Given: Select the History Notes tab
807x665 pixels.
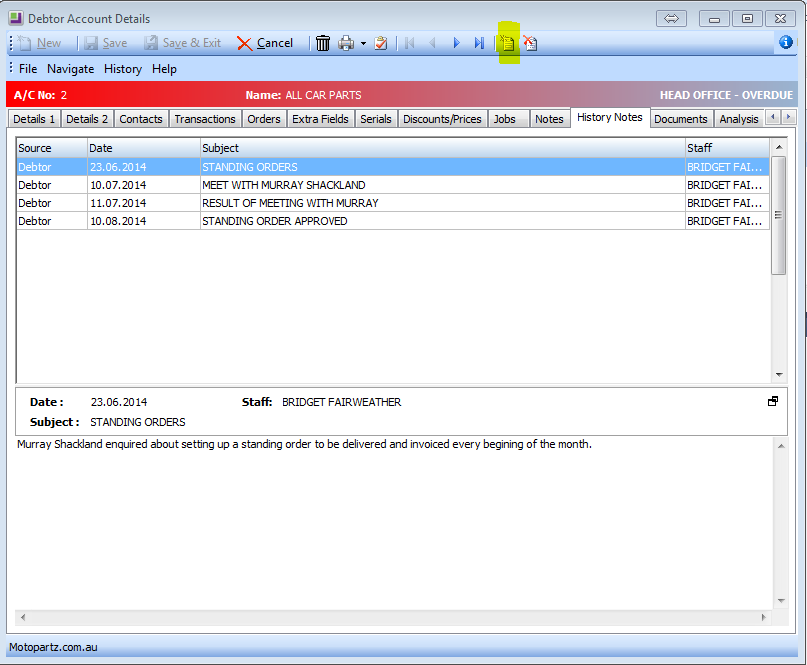Looking at the screenshot, I should pos(610,117).
